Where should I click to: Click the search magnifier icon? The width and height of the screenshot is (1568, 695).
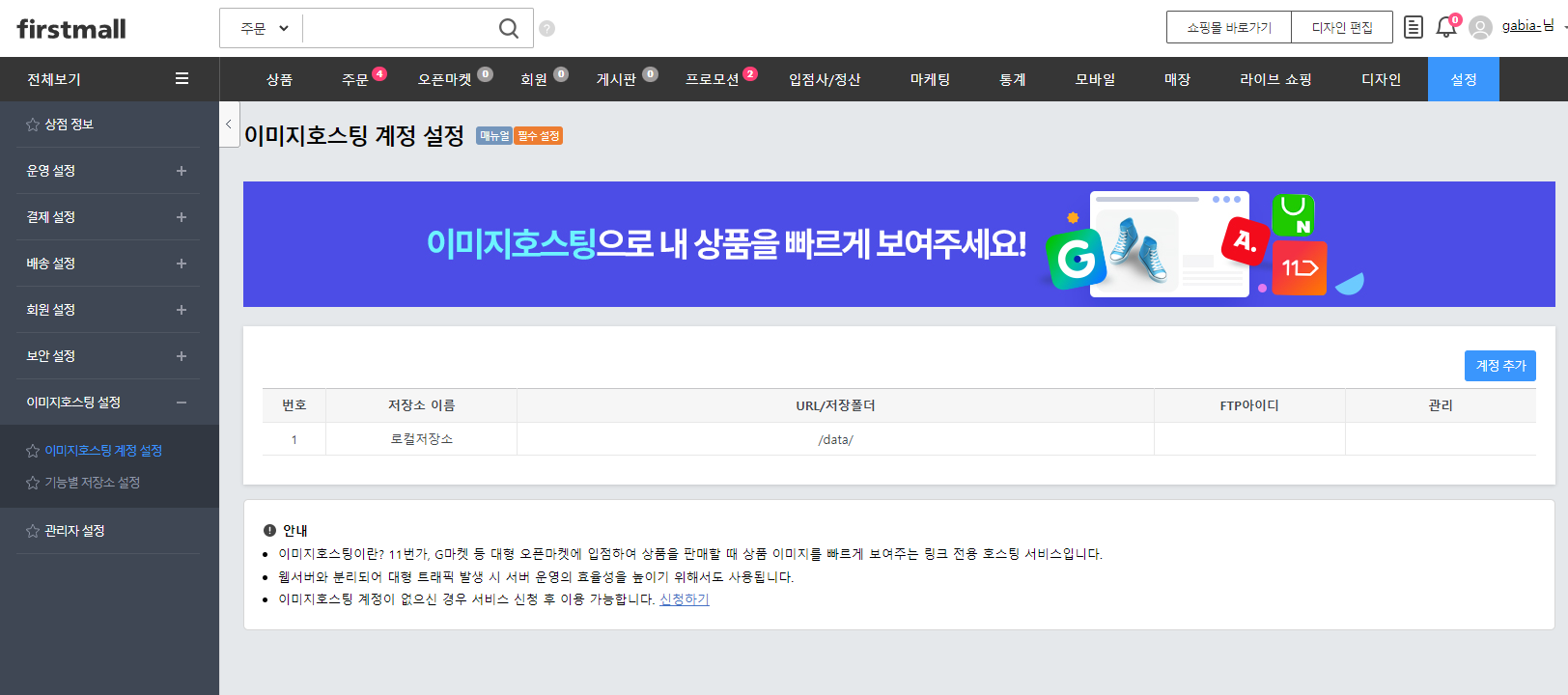click(508, 29)
